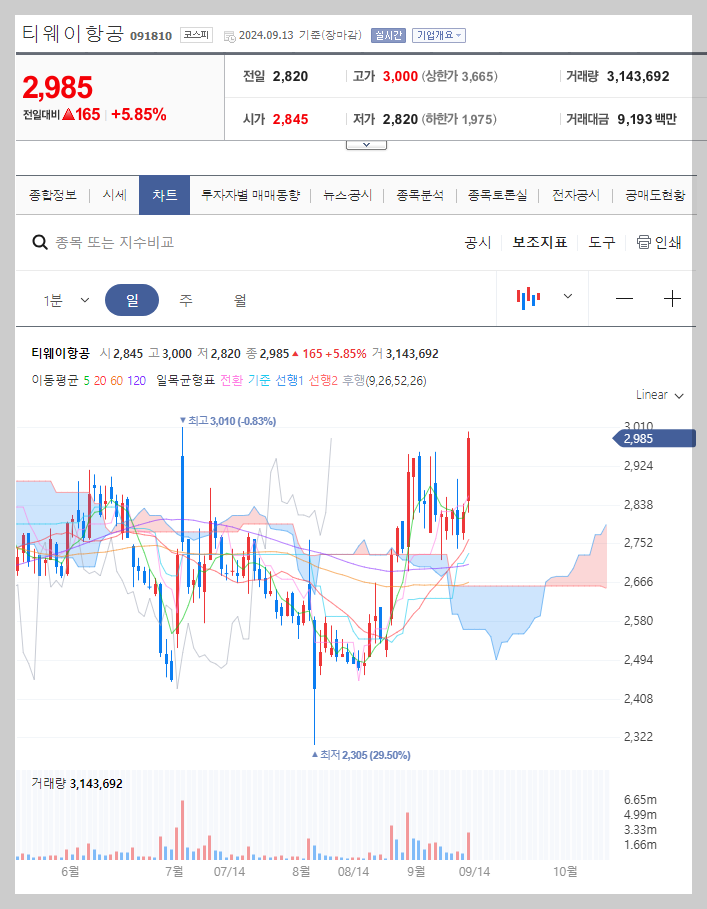
Task: Open the candlestick chart type icon
Action: coord(528,298)
